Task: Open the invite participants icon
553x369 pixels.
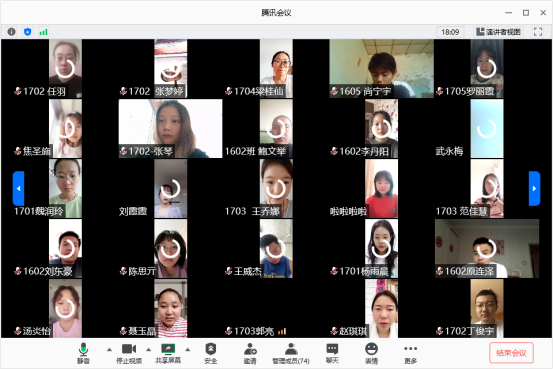Action: coord(250,353)
